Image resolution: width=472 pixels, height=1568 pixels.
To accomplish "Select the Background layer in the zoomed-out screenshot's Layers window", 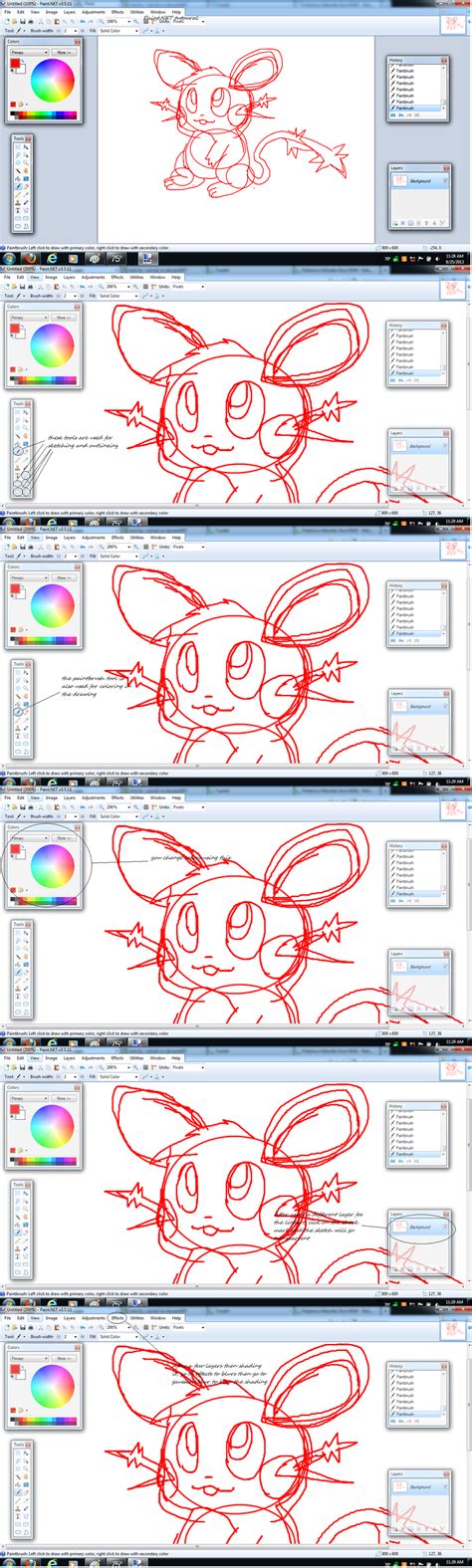I will [418, 180].
